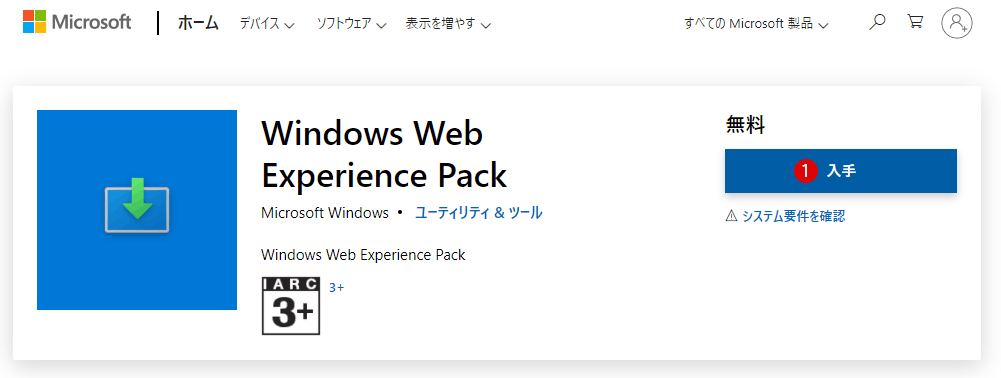Click the warning triangle beside システム要件を確認
The height and width of the screenshot is (378, 1001).
click(x=732, y=216)
